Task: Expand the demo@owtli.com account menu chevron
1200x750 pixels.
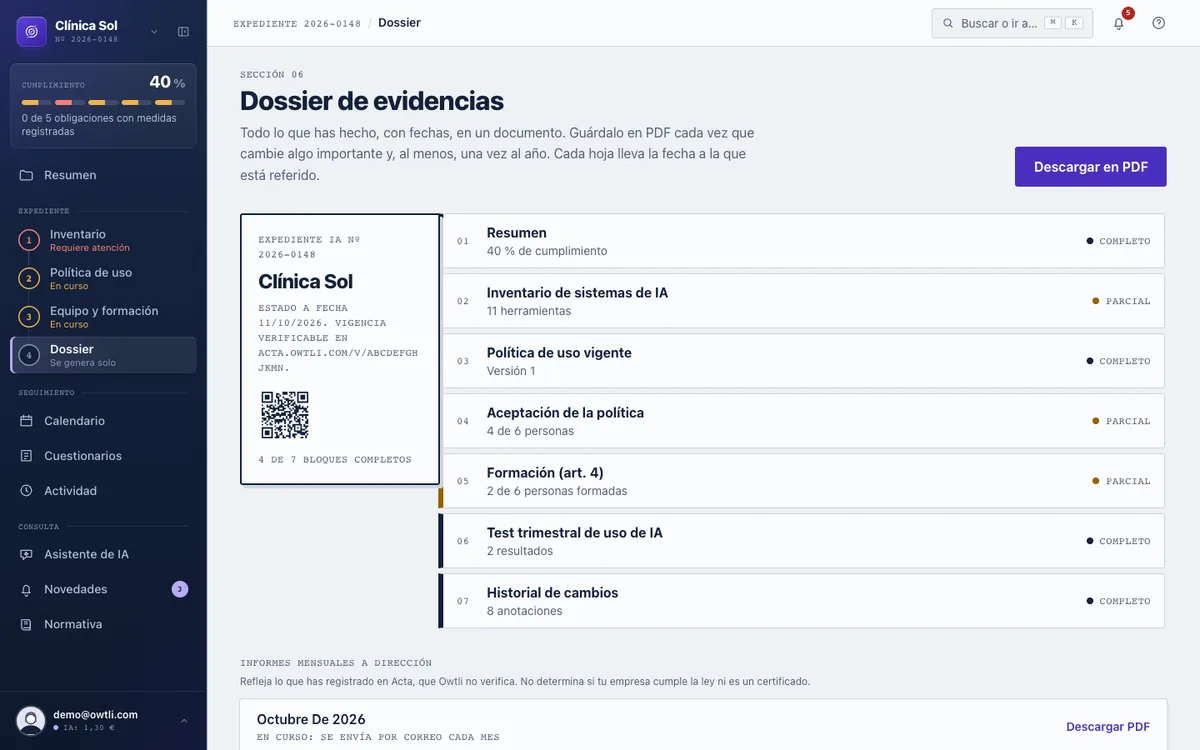Action: pos(184,720)
